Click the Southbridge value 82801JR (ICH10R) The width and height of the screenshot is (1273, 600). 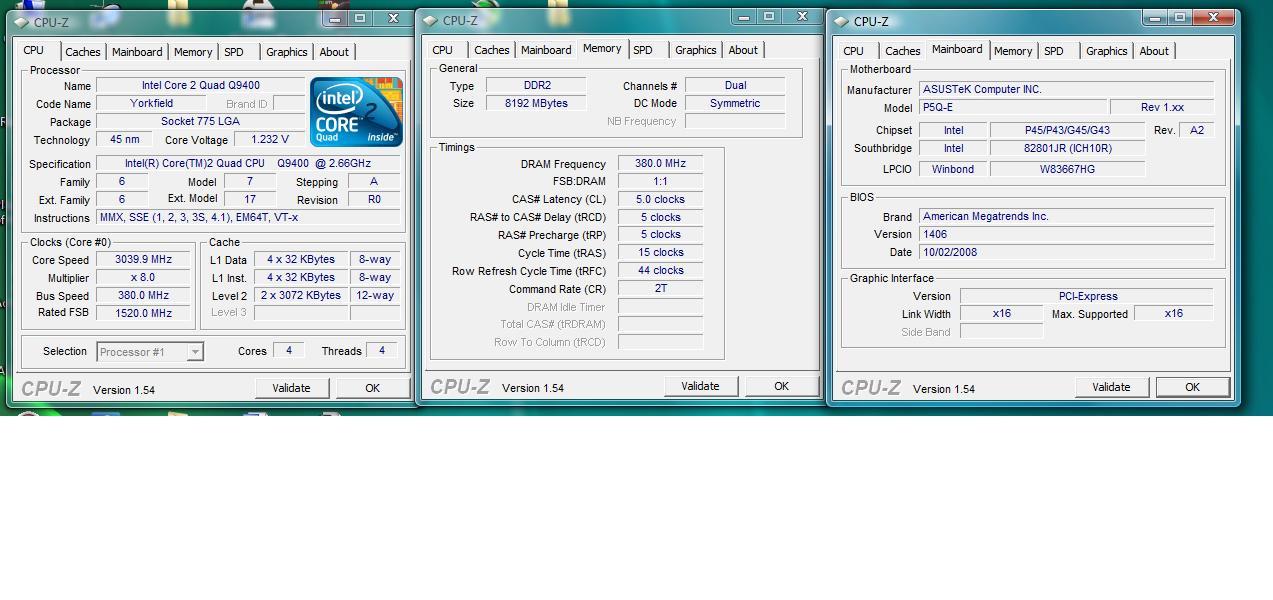(1067, 148)
